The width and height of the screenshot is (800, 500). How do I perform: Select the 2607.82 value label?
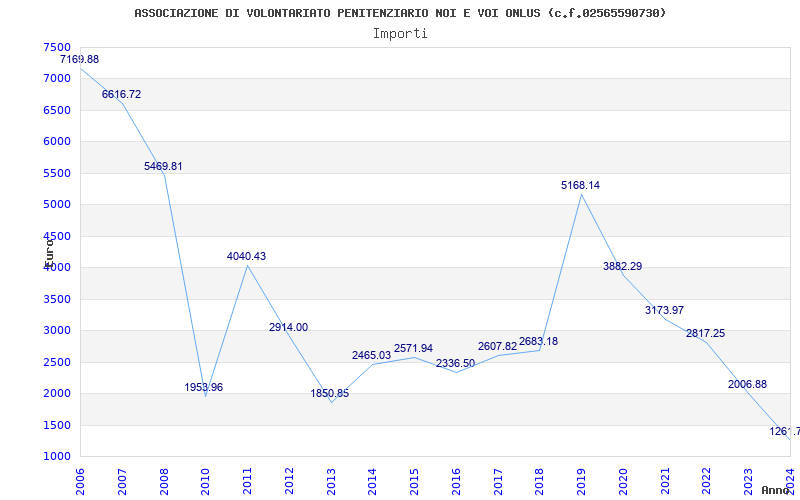click(497, 346)
